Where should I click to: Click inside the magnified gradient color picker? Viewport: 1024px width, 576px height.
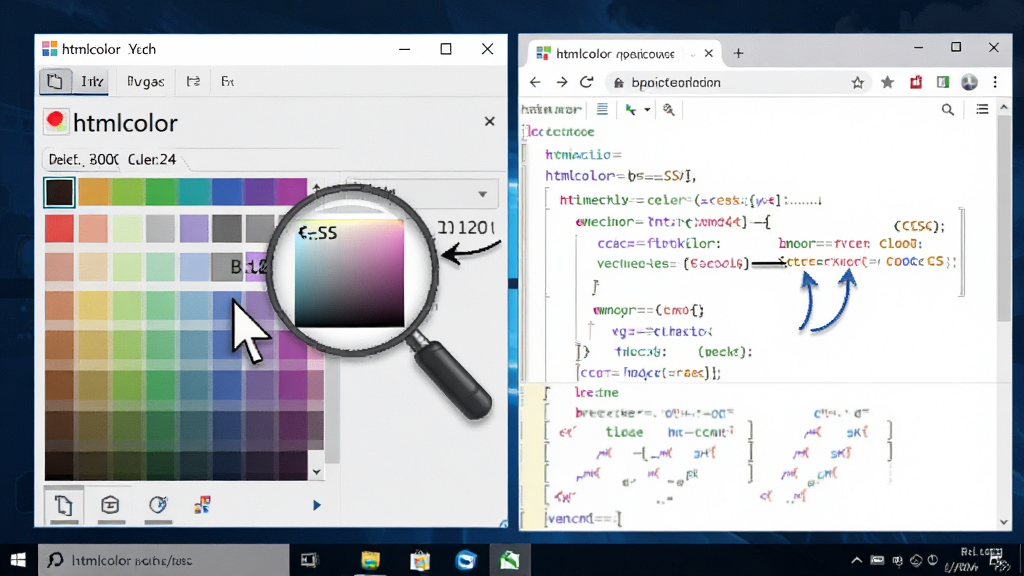[349, 273]
